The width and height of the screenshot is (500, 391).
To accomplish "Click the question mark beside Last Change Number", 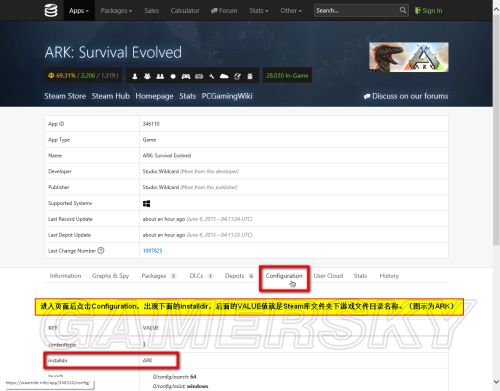I will coord(101,250).
